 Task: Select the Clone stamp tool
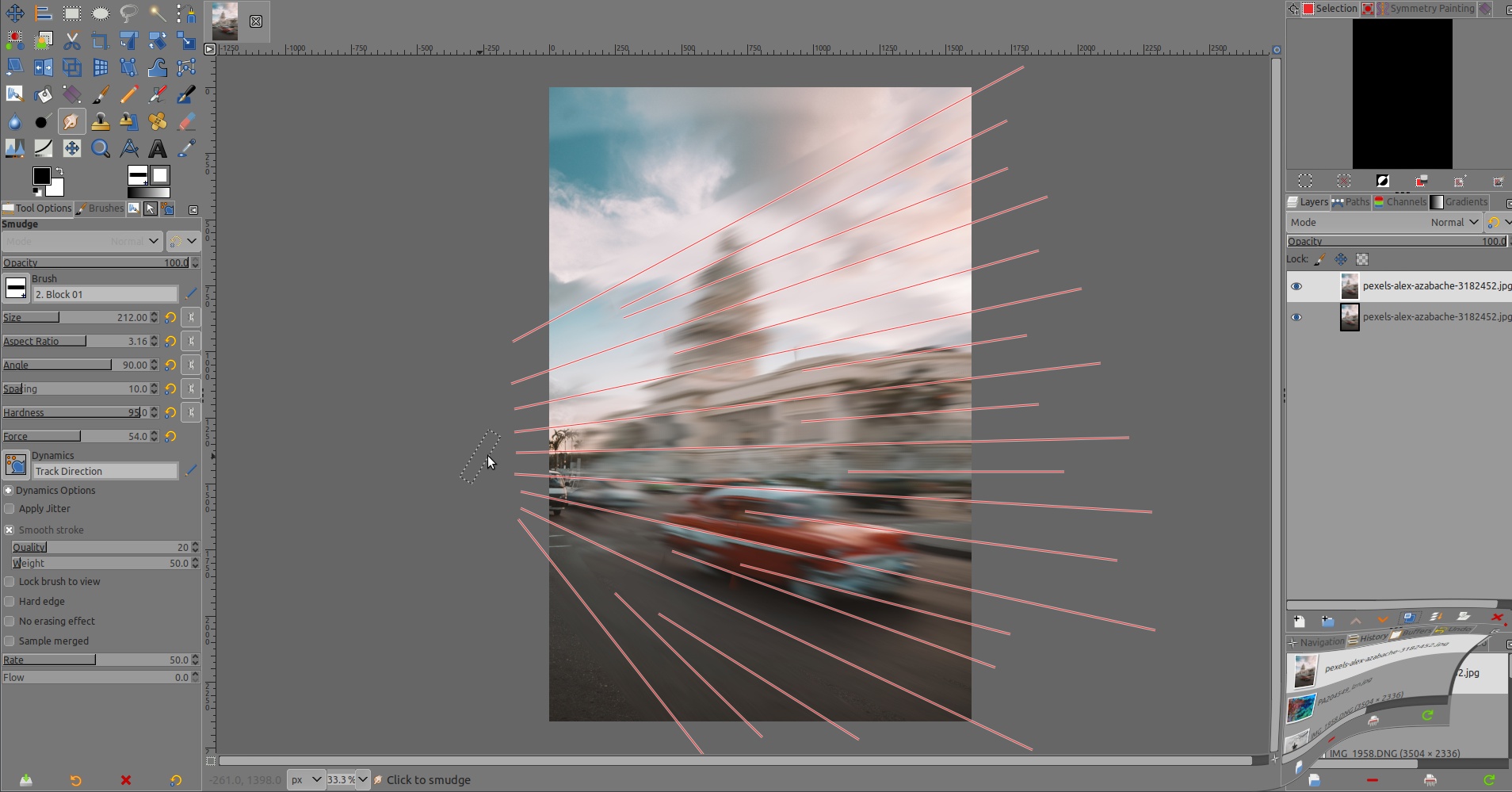pyautogui.click(x=101, y=121)
